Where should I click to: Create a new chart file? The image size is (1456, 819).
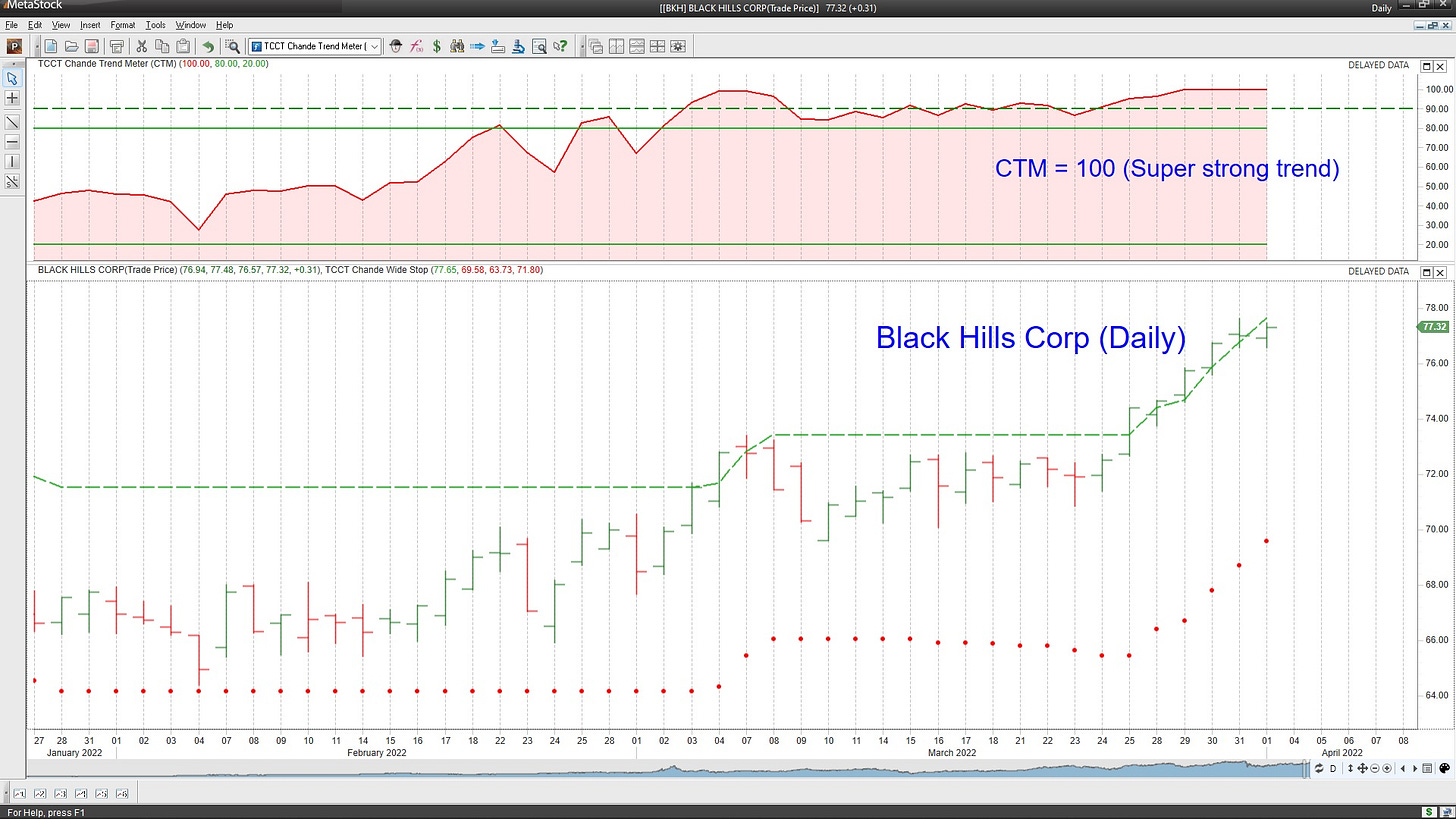tap(50, 46)
